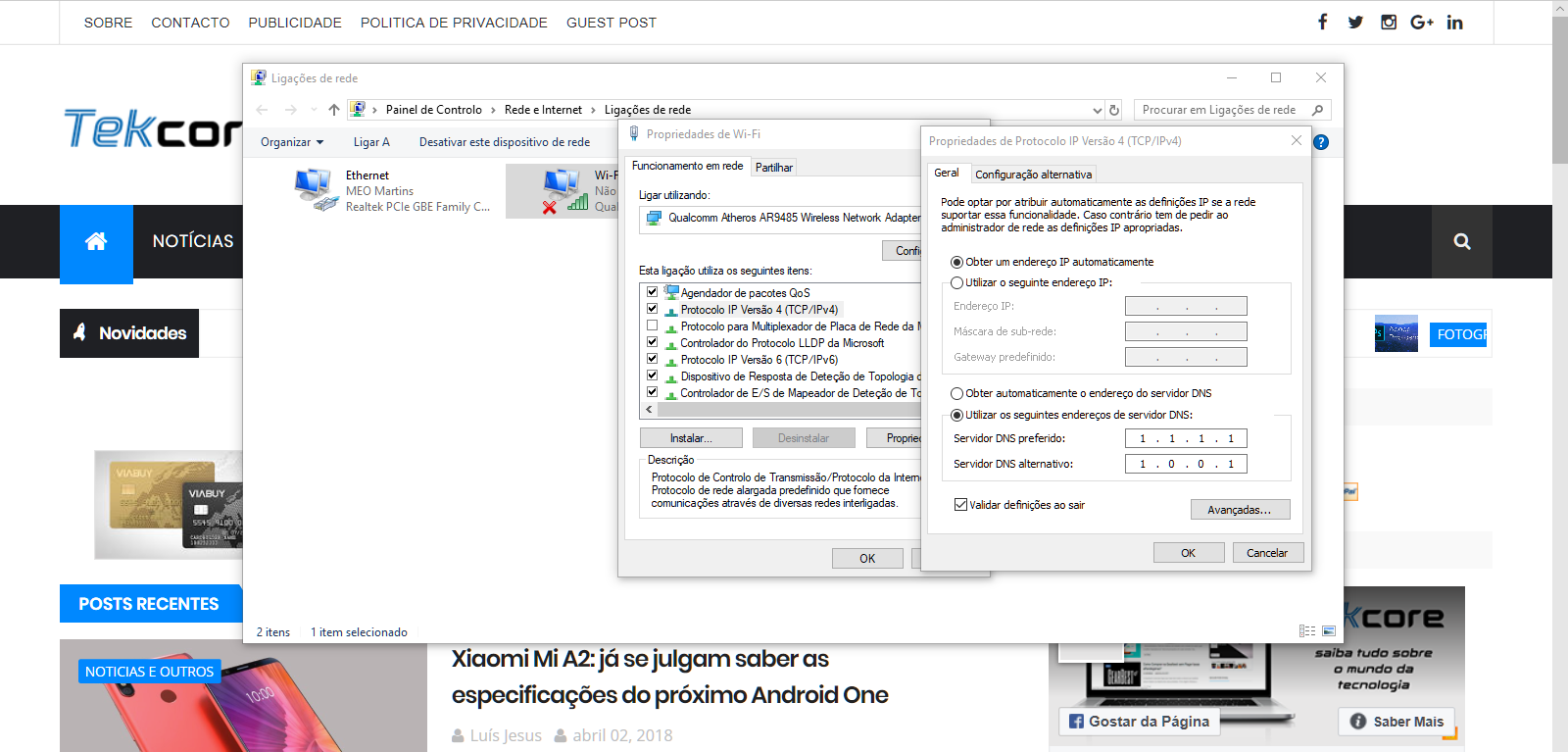Open the SOBRE menu item
The image size is (1568, 752).
coord(108,23)
